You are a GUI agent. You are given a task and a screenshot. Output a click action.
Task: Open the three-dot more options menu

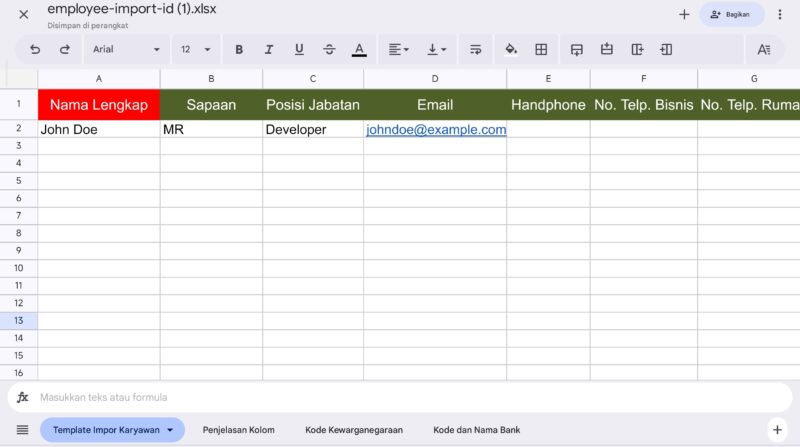coord(780,15)
